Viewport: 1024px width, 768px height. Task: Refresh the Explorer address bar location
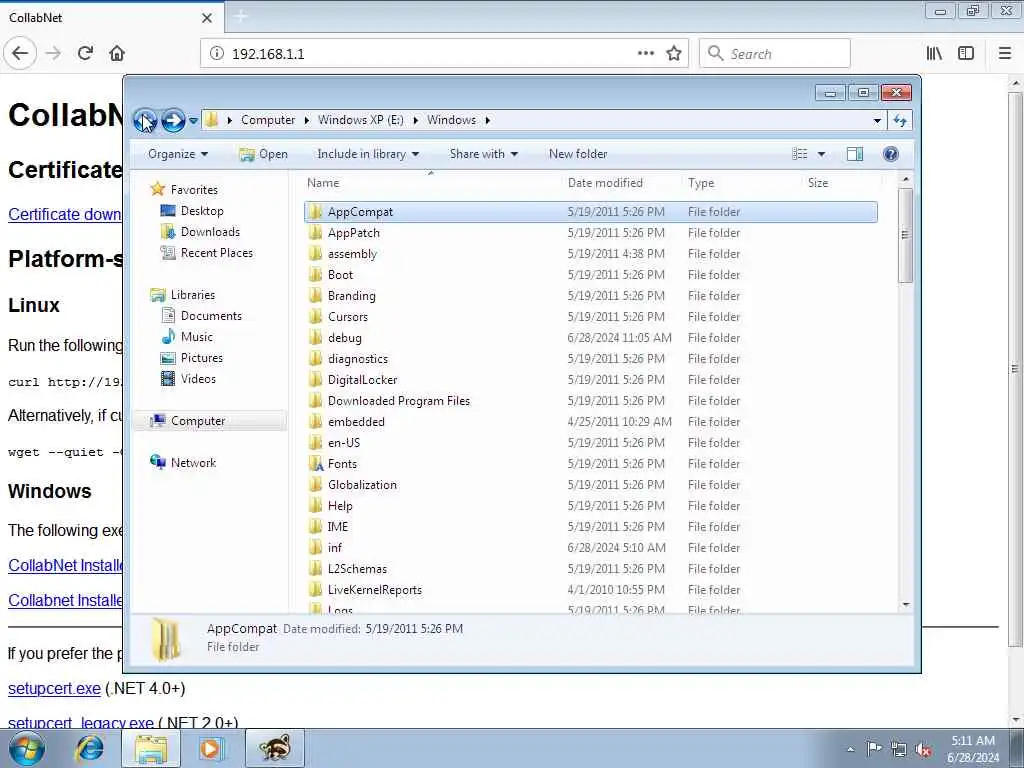[x=900, y=120]
